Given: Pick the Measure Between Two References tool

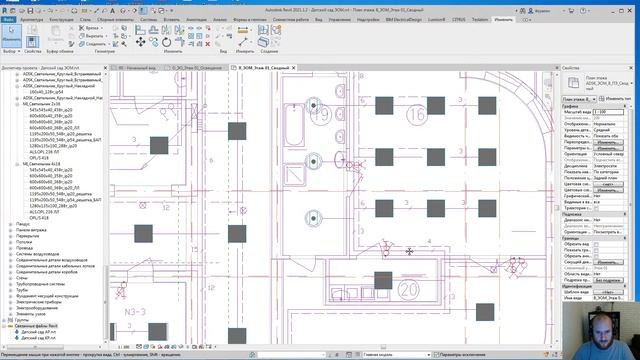Looking at the screenshot, I should (x=243, y=42).
